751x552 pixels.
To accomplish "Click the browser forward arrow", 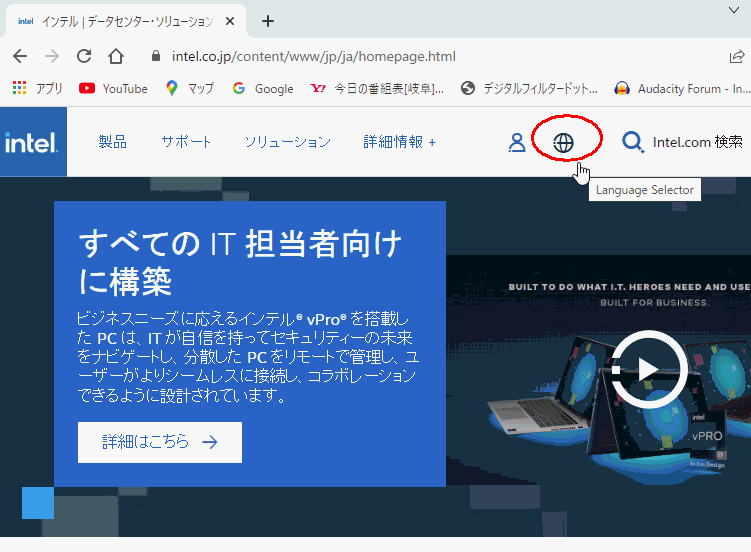I will [51, 56].
